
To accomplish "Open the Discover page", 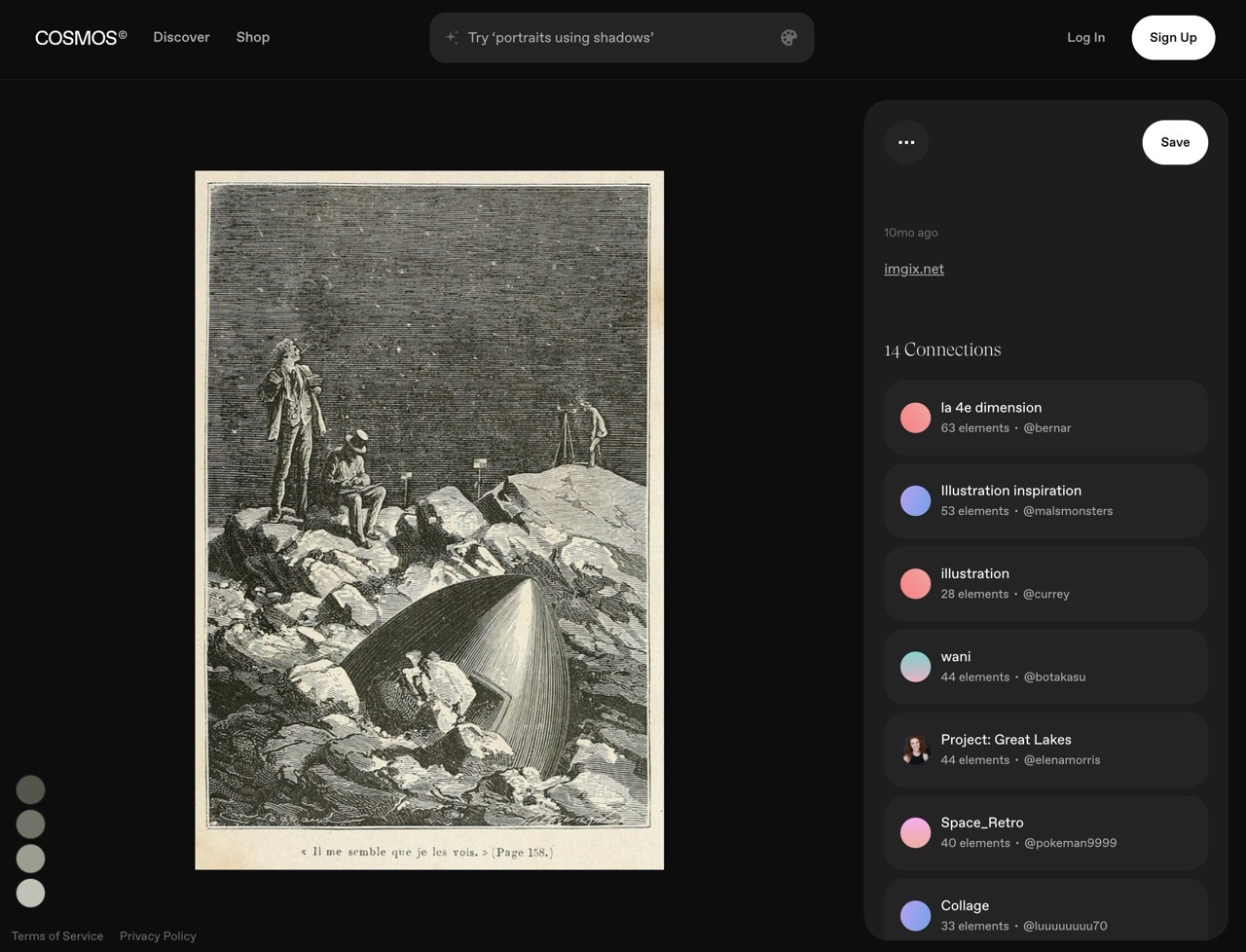I will click(181, 37).
